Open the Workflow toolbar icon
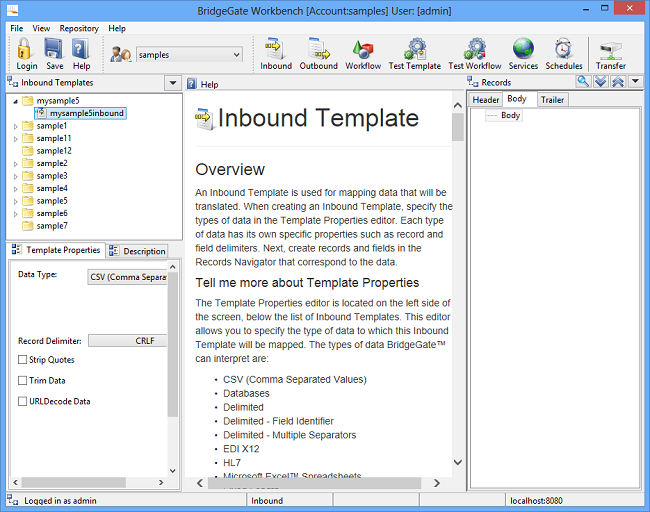Viewport: 650px width, 512px height. 363,49
